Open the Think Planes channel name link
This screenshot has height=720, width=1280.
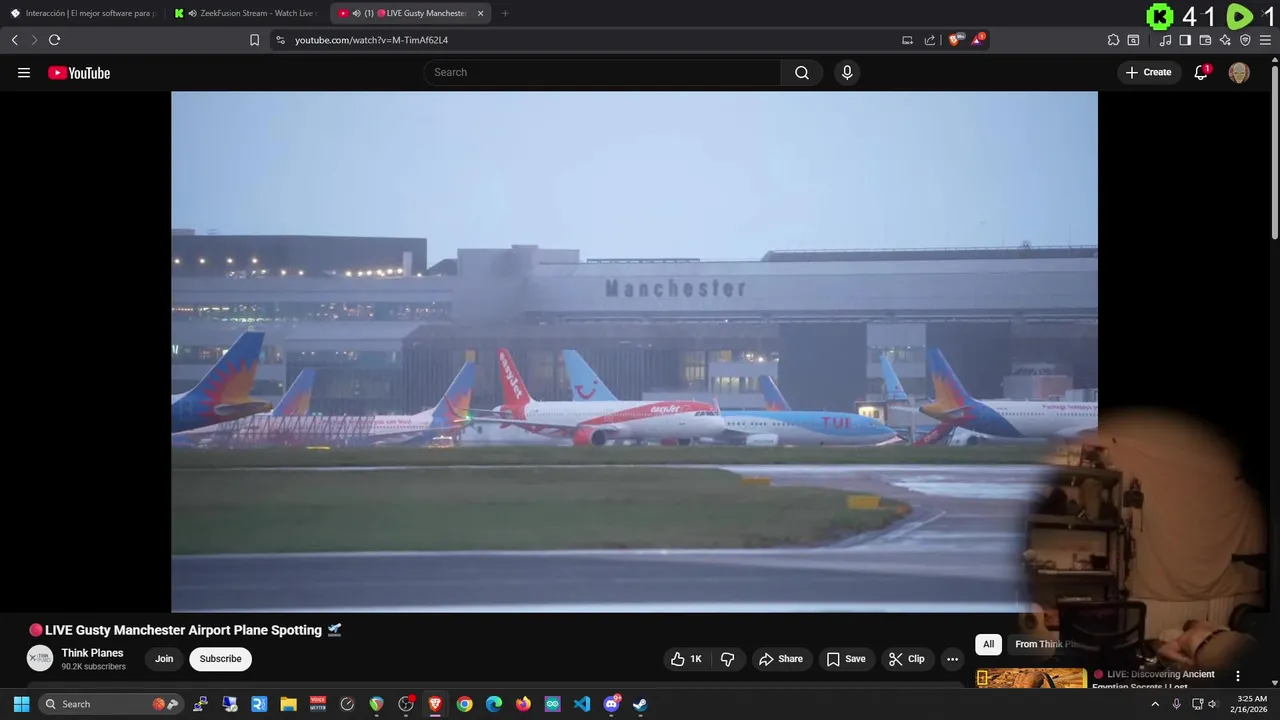92,653
